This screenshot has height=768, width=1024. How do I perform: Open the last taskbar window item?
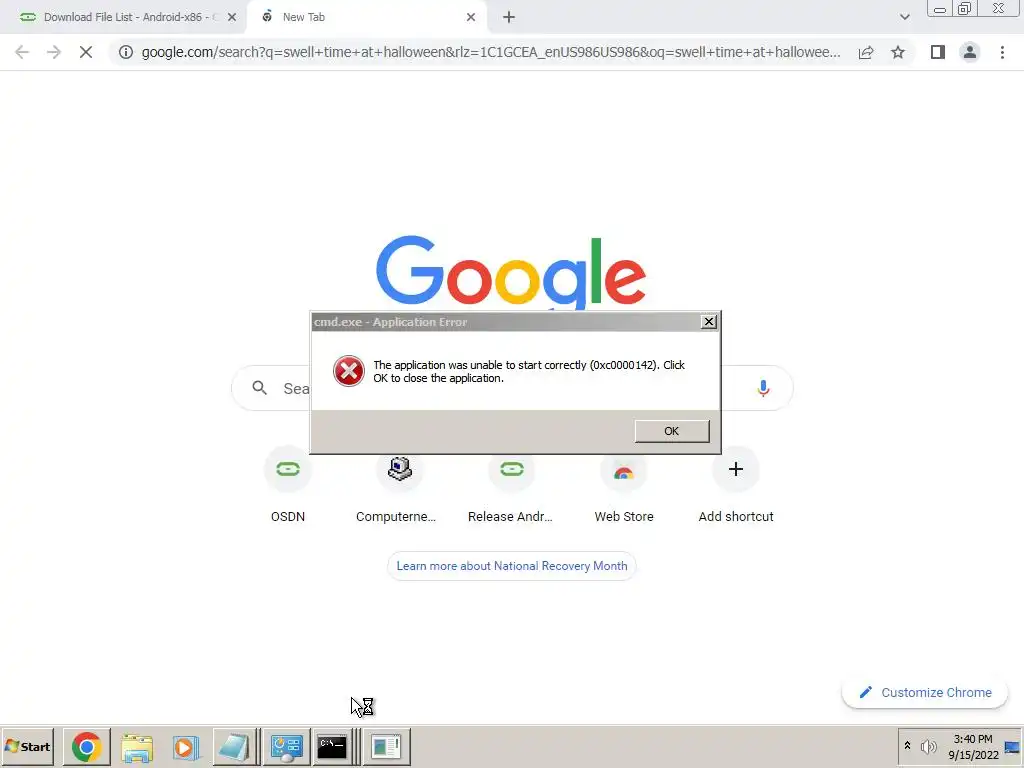click(x=386, y=747)
